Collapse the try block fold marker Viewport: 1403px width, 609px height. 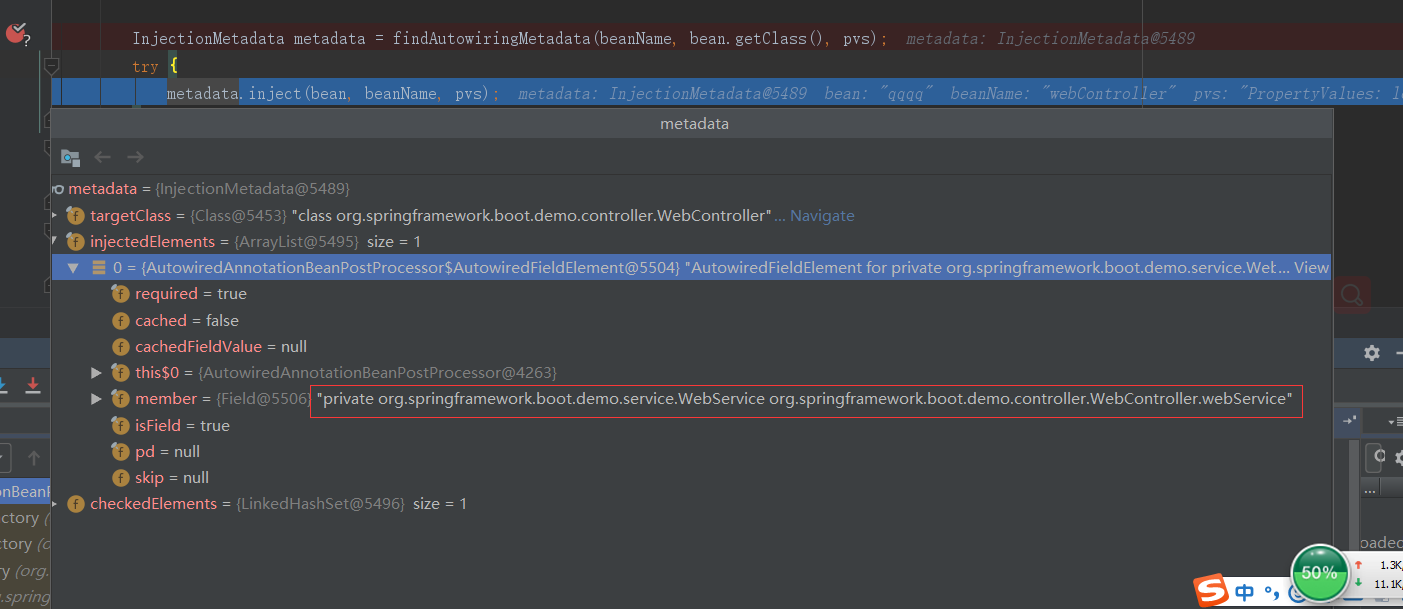(x=52, y=66)
